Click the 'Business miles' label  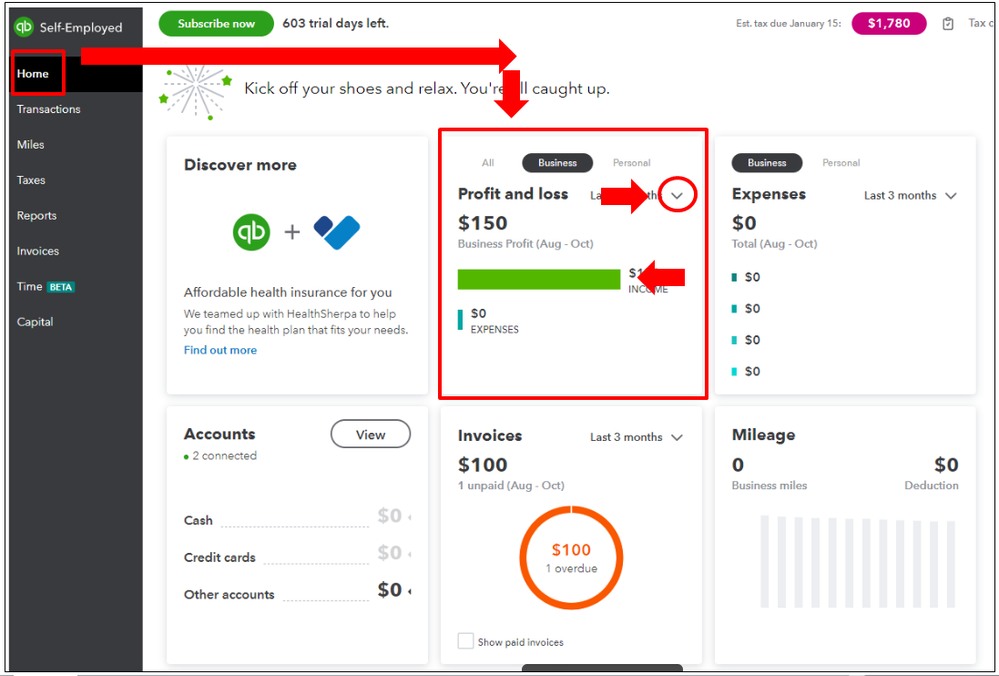(x=769, y=485)
